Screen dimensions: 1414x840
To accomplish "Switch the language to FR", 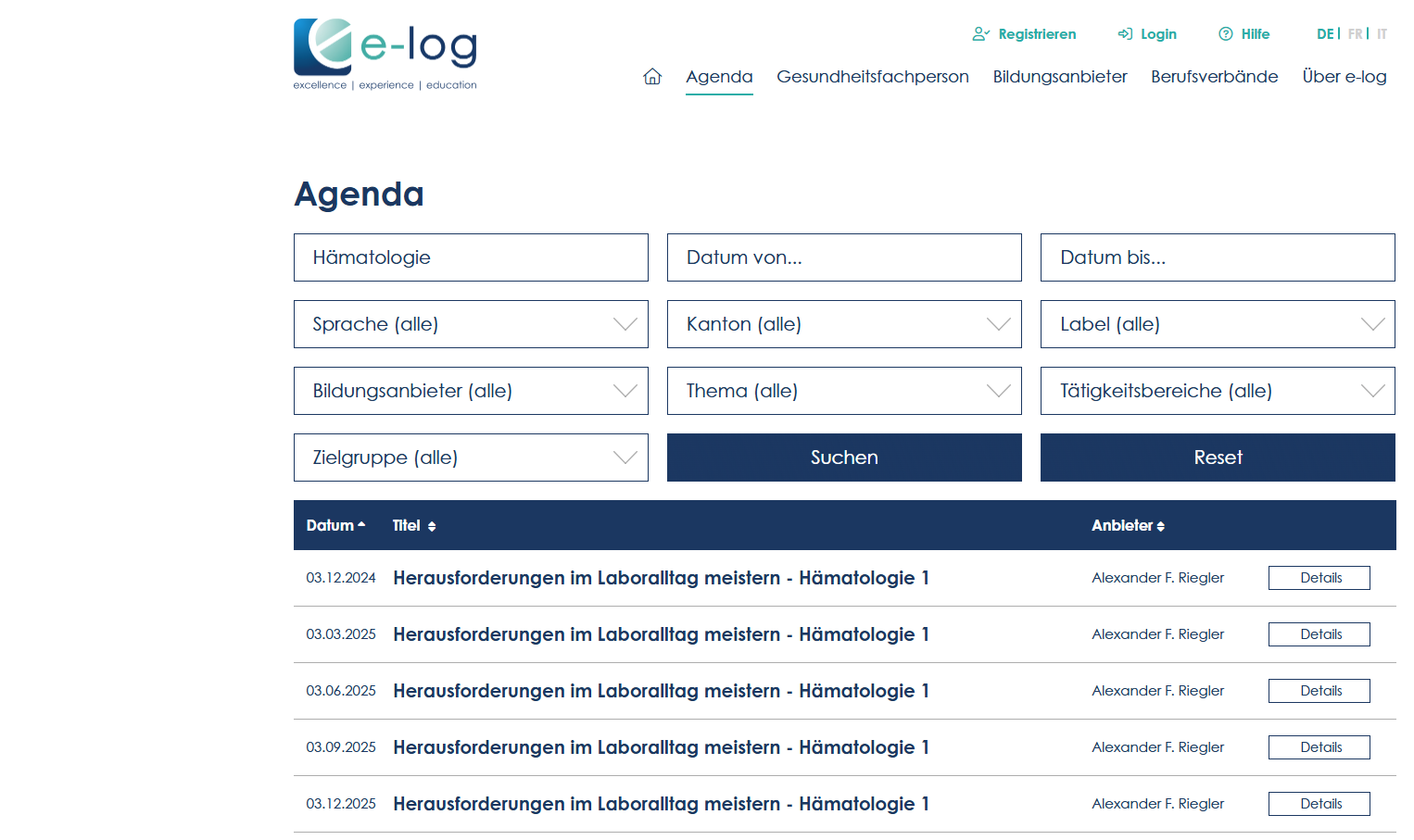I will point(1355,33).
